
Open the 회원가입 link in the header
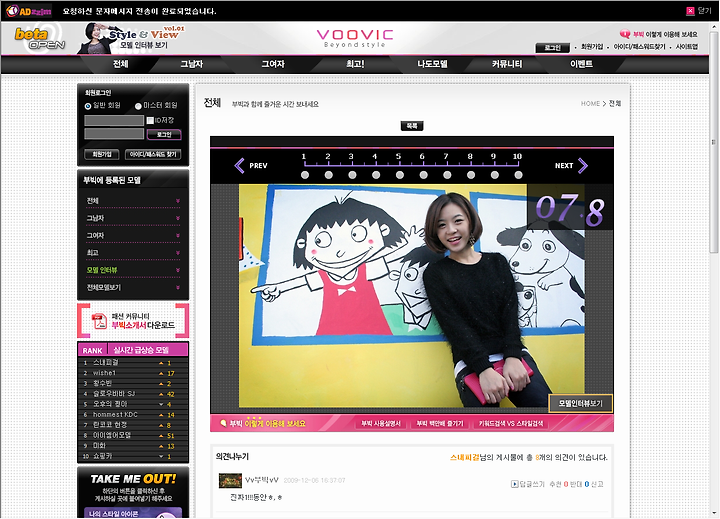coord(592,47)
